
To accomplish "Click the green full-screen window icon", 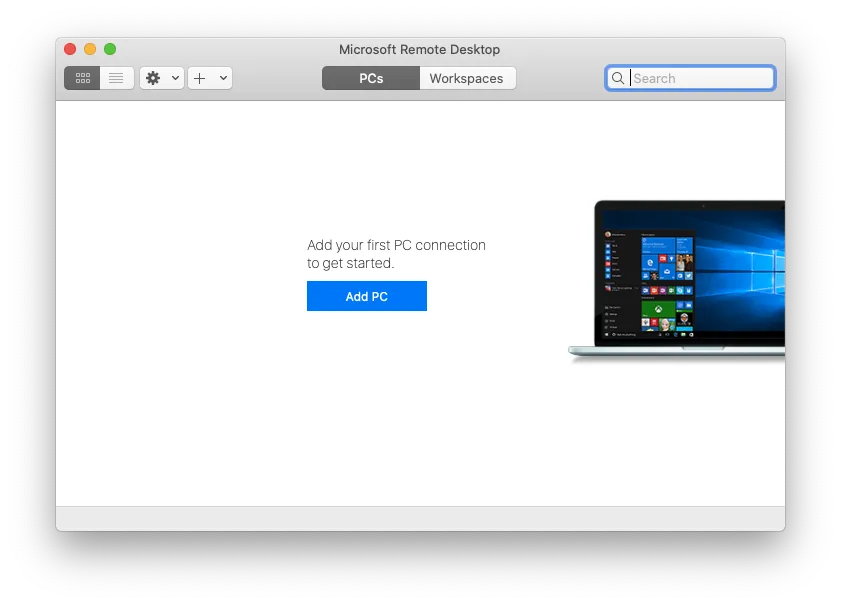I will click(110, 48).
